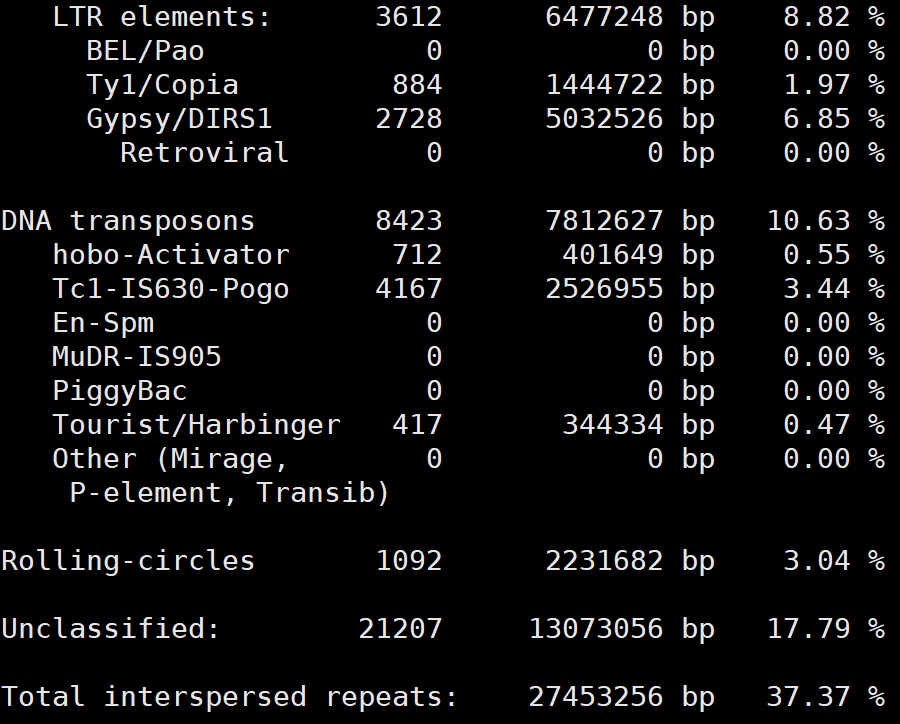Image resolution: width=900 pixels, height=724 pixels.
Task: Select the Ty1/Copia text
Action: [162, 85]
